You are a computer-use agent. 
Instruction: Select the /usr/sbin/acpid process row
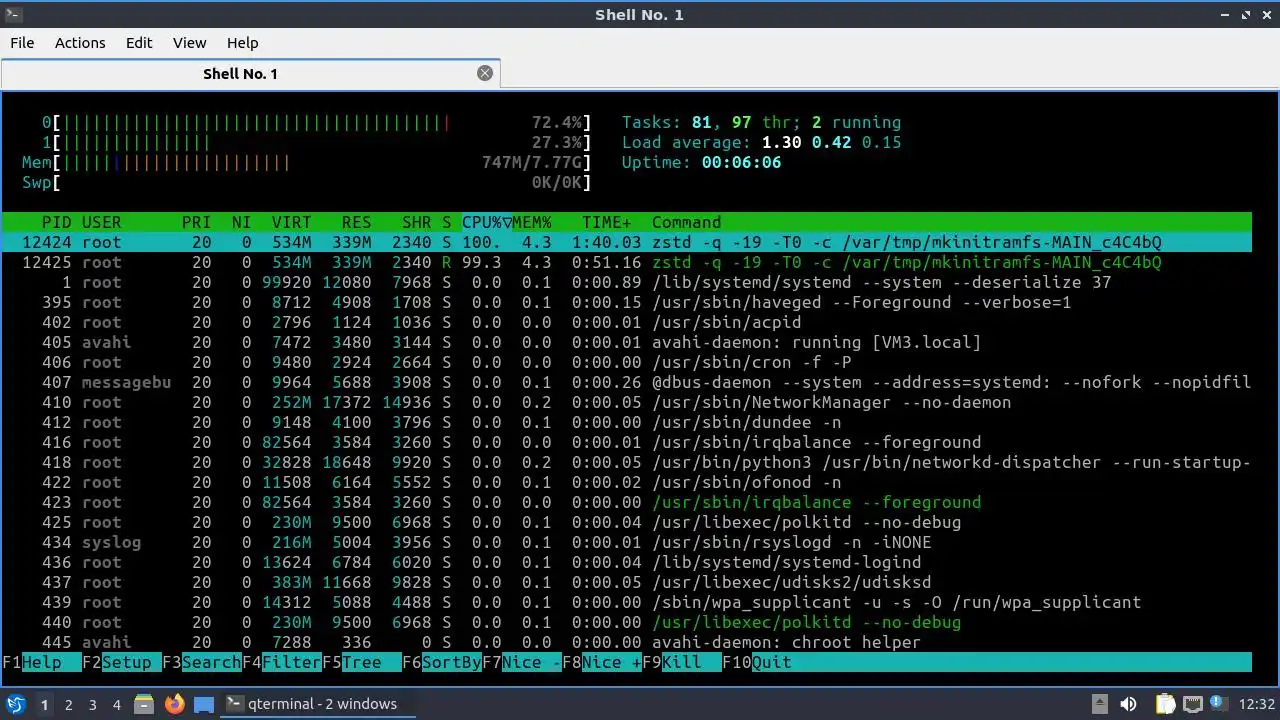coord(627,322)
